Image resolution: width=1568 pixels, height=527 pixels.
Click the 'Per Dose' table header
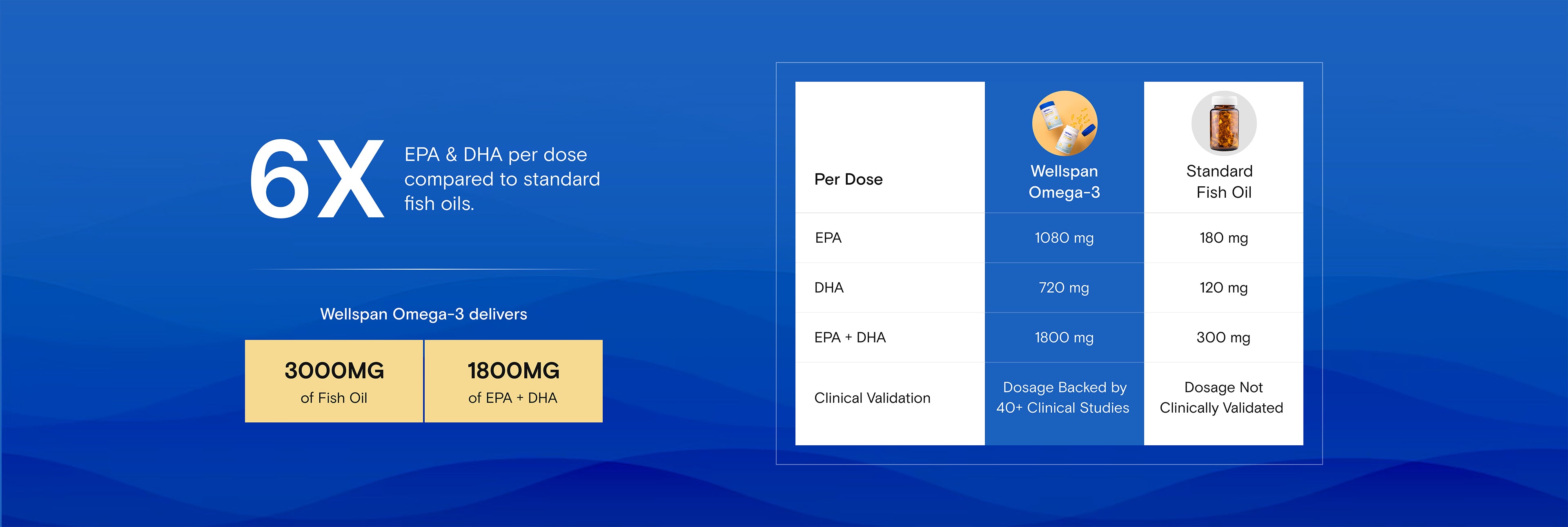(848, 179)
